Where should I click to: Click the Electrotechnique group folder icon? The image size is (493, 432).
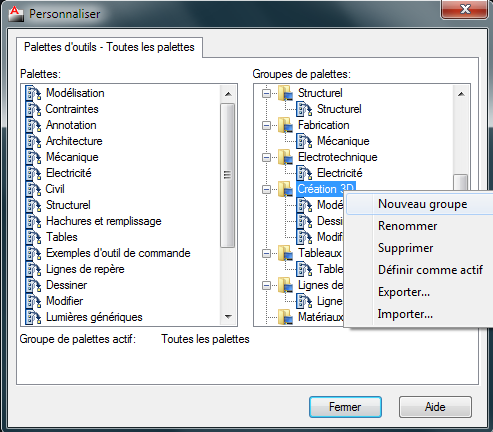point(286,157)
